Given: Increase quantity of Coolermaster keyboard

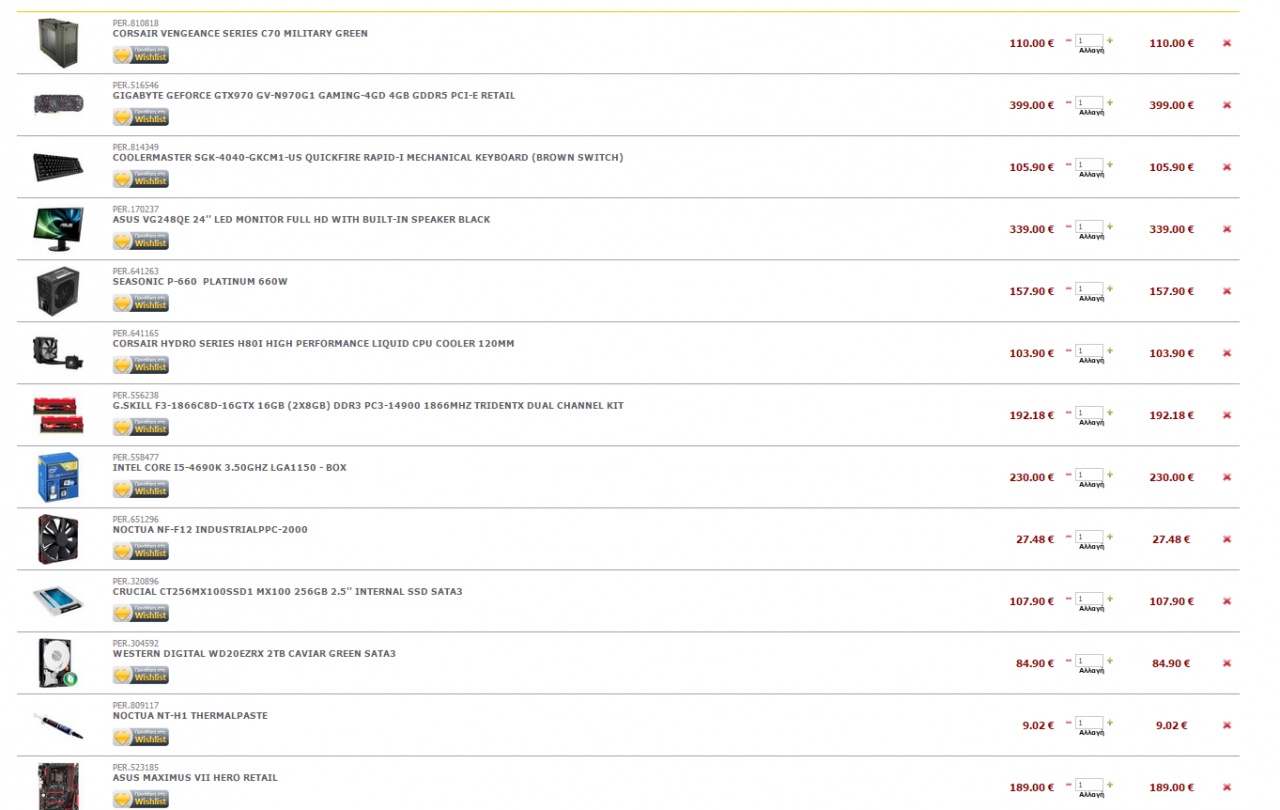Looking at the screenshot, I should [x=1110, y=164].
